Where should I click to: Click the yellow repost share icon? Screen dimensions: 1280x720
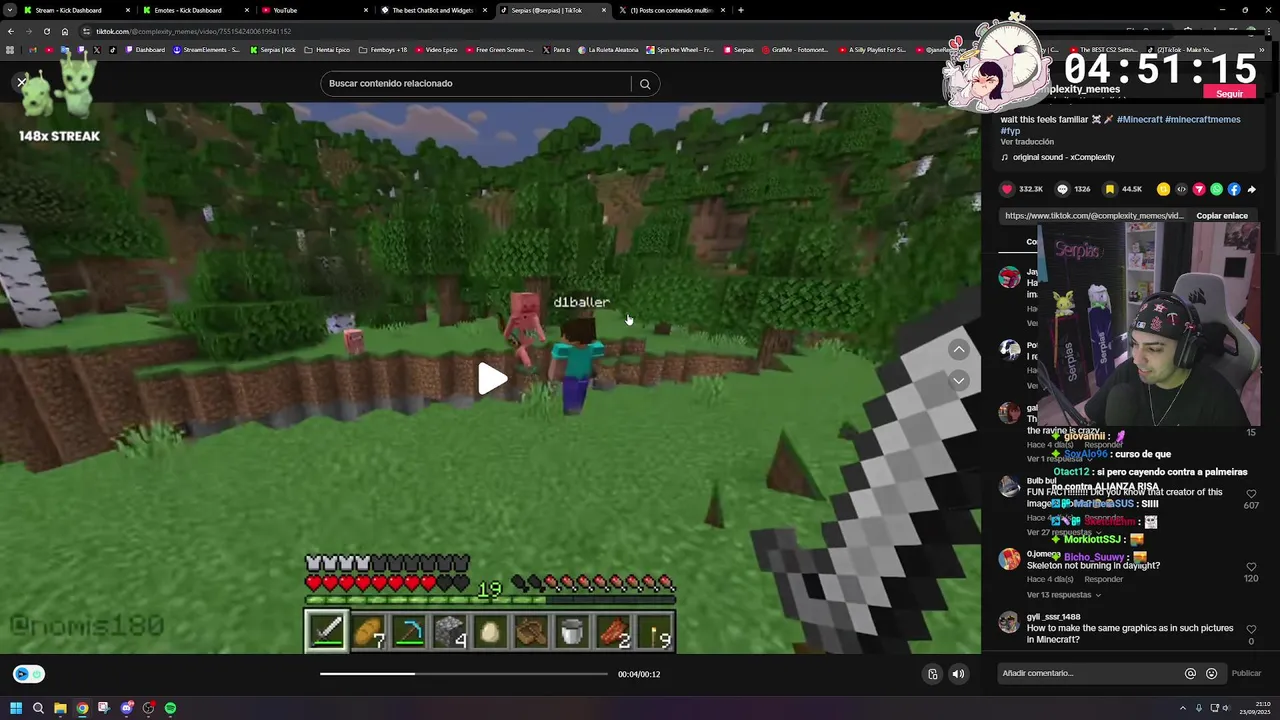tap(1163, 189)
